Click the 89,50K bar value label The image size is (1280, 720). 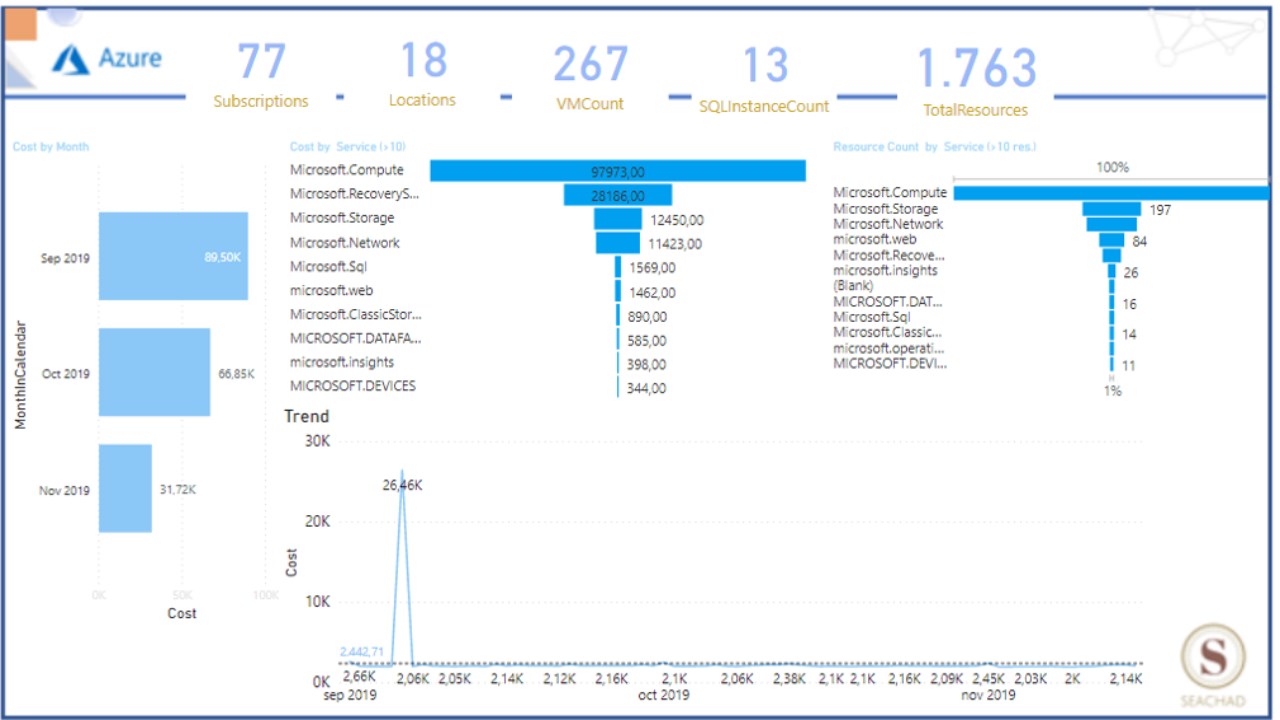tap(222, 257)
